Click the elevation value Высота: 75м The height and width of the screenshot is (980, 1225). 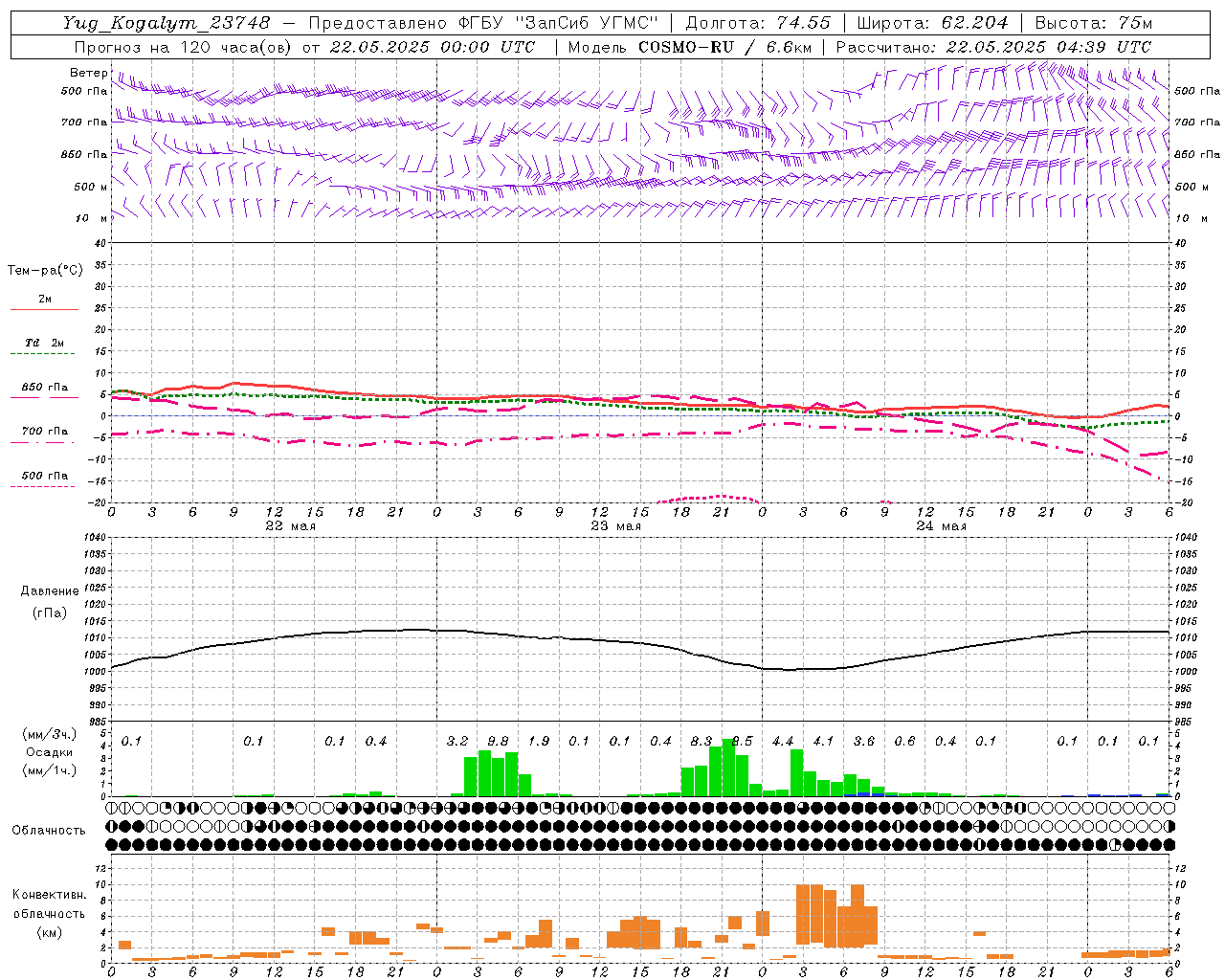click(1093, 23)
